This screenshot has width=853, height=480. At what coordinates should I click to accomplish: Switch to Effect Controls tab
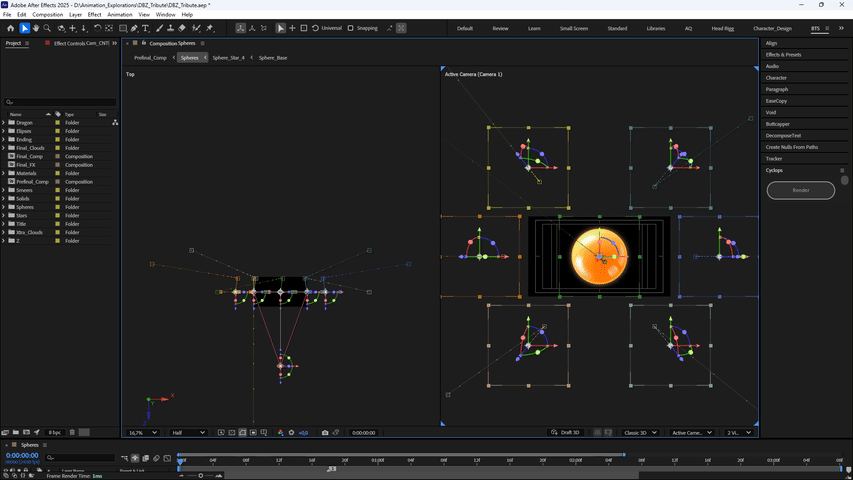(81, 43)
